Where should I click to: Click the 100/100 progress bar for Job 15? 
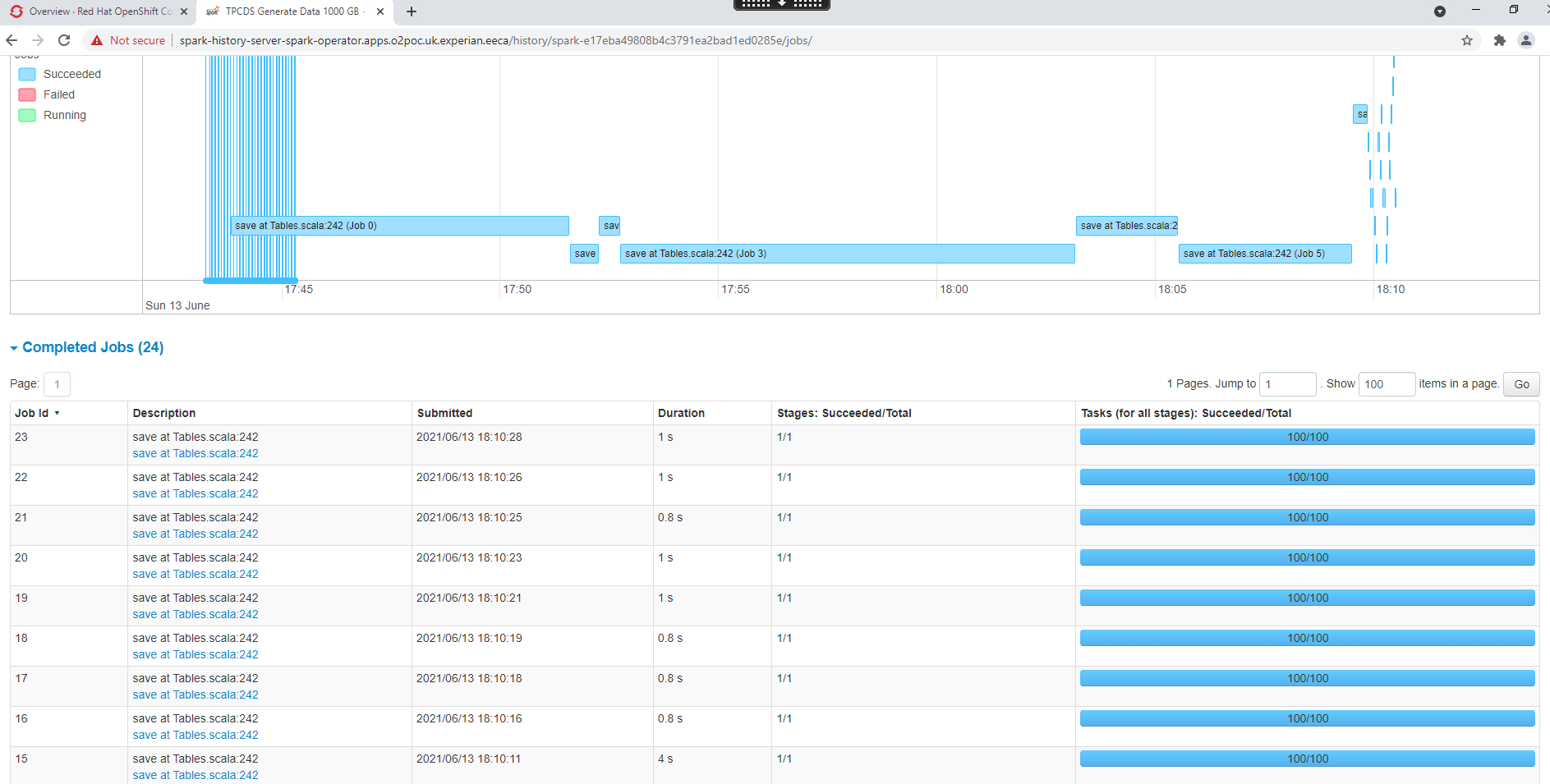1308,759
